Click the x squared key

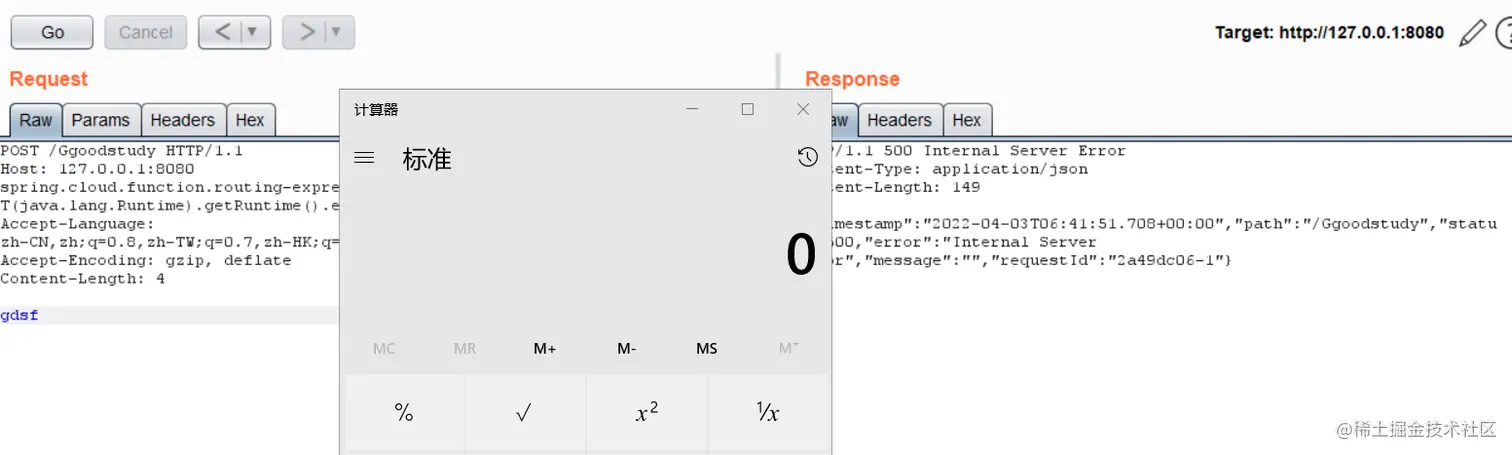click(x=647, y=412)
